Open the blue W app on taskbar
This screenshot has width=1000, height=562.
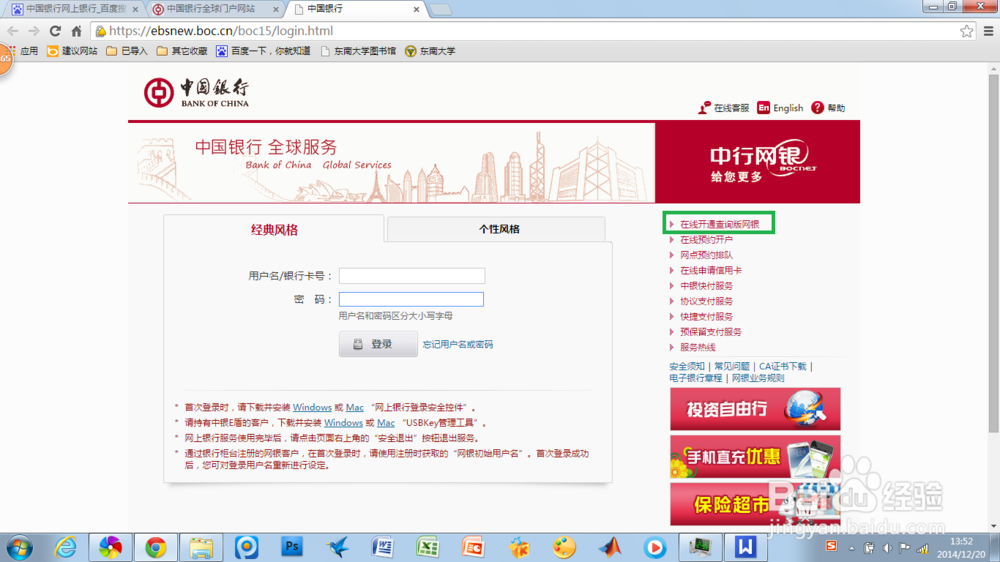point(745,547)
